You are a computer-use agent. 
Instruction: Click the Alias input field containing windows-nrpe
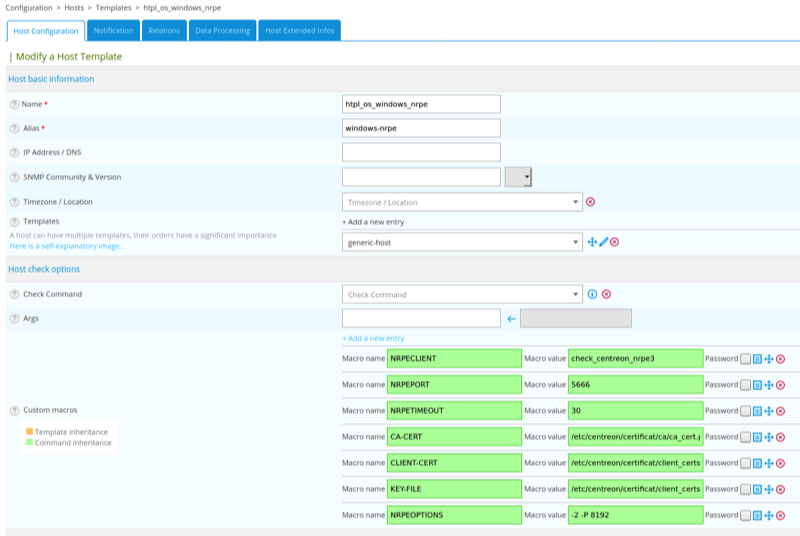pyautogui.click(x=420, y=128)
